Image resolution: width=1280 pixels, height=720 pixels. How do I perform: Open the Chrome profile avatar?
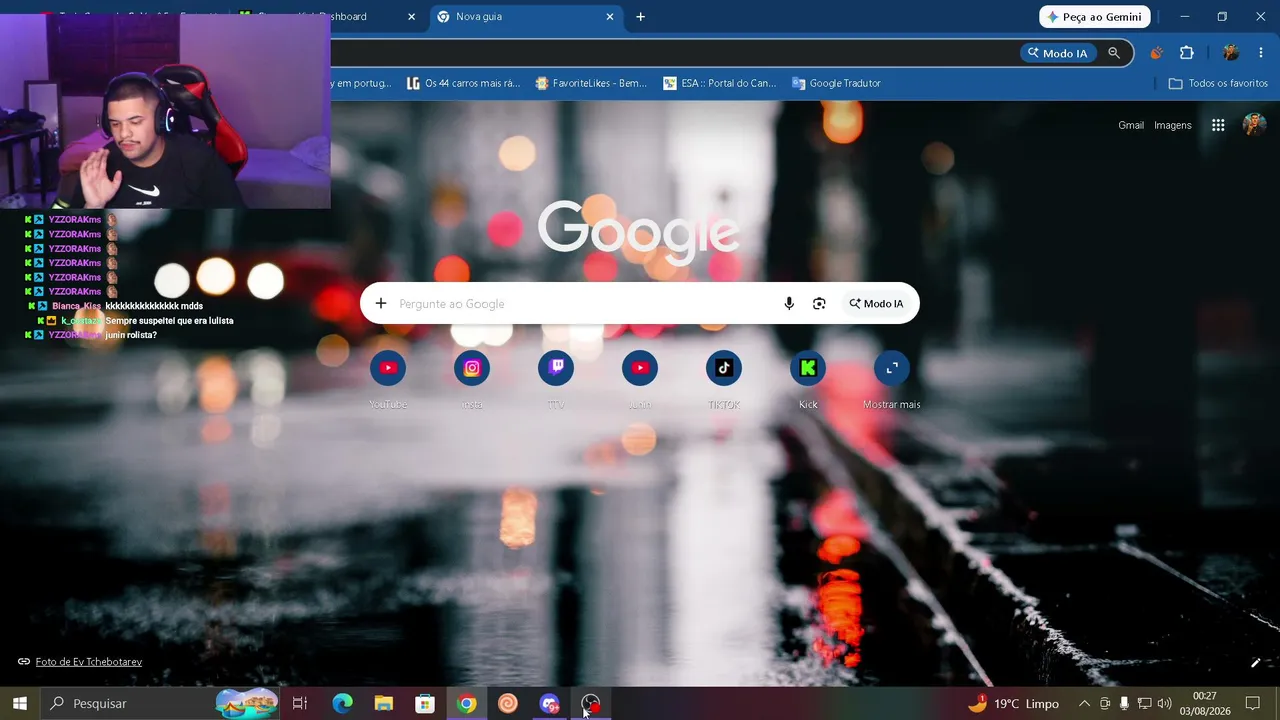pos(1231,53)
